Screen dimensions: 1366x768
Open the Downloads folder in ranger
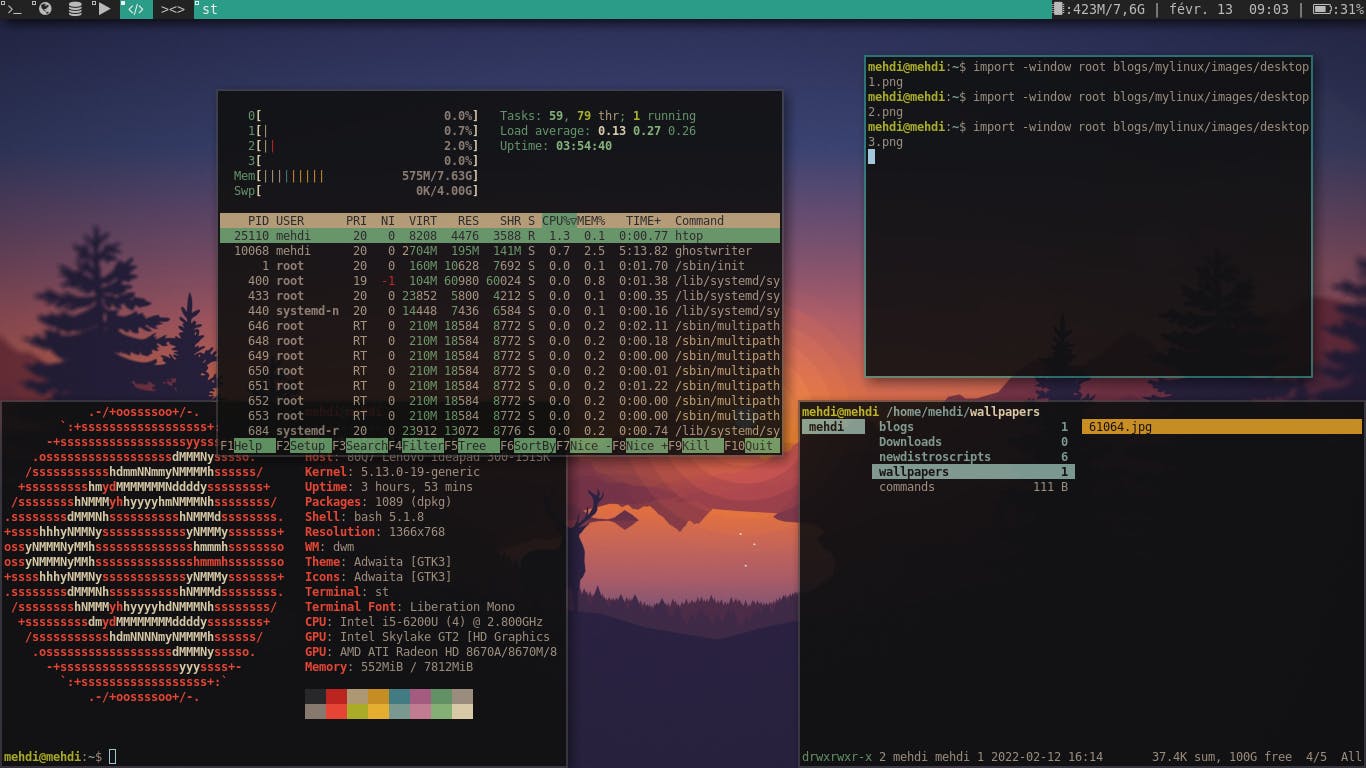tap(972, 442)
